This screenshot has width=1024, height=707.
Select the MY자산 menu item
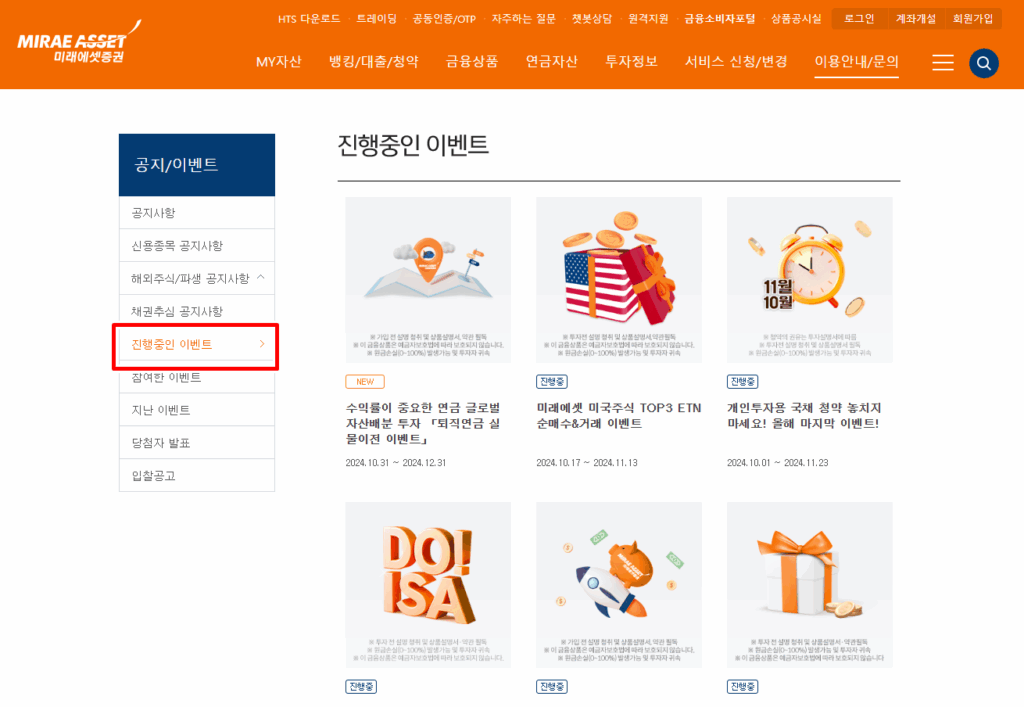pyautogui.click(x=278, y=62)
